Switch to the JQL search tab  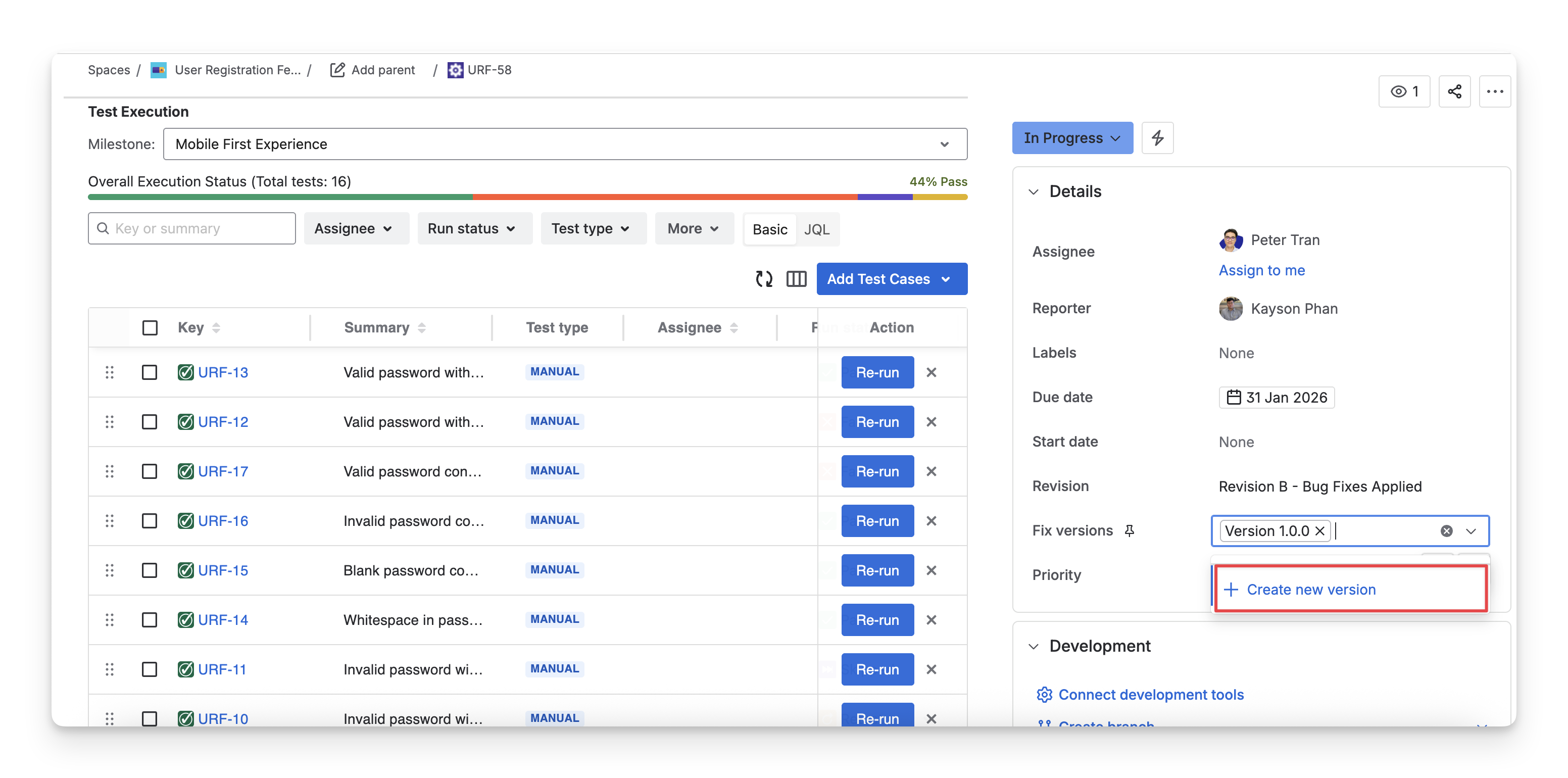tap(816, 229)
